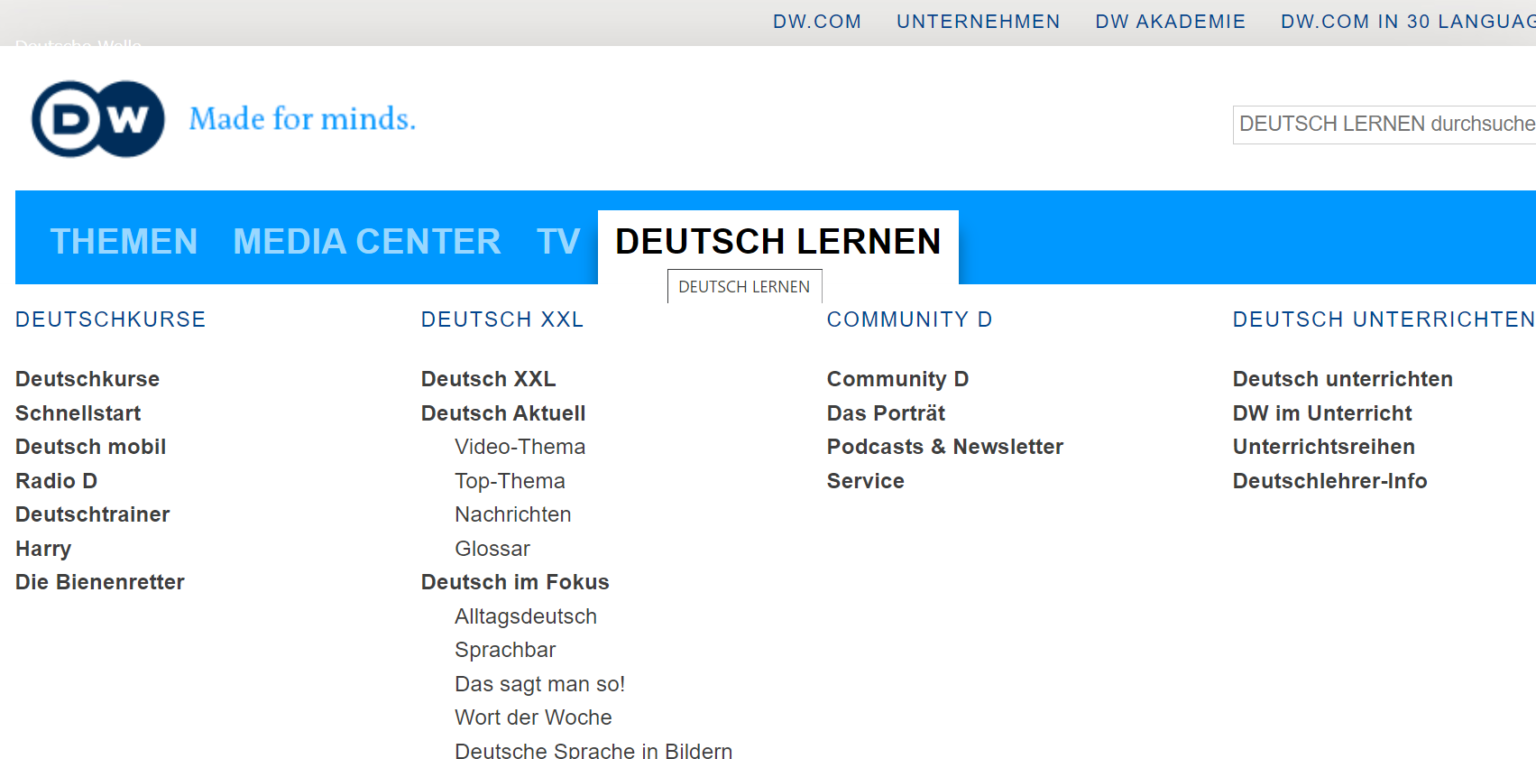Image resolution: width=1536 pixels, height=759 pixels.
Task: Open the MEDIA CENTER menu tab
Action: pos(366,240)
